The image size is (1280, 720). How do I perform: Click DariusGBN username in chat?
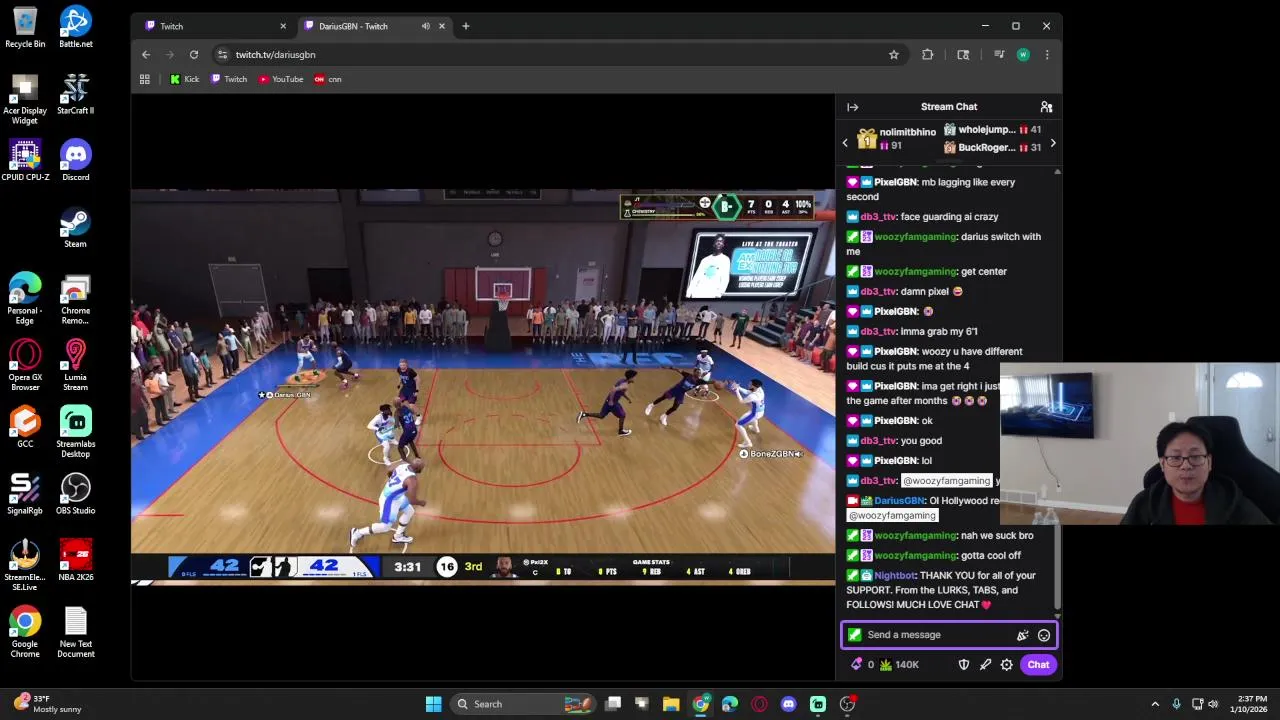point(899,501)
